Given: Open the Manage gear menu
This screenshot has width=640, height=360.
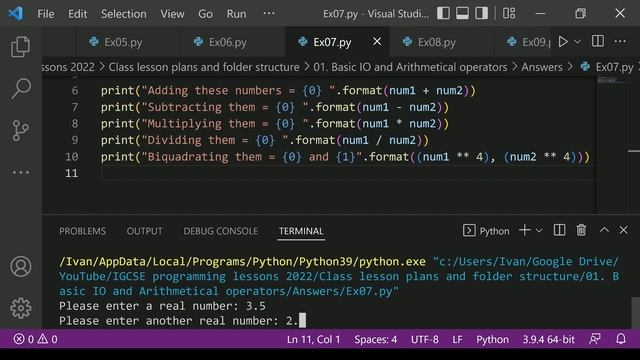Looking at the screenshot, I should pos(20,308).
